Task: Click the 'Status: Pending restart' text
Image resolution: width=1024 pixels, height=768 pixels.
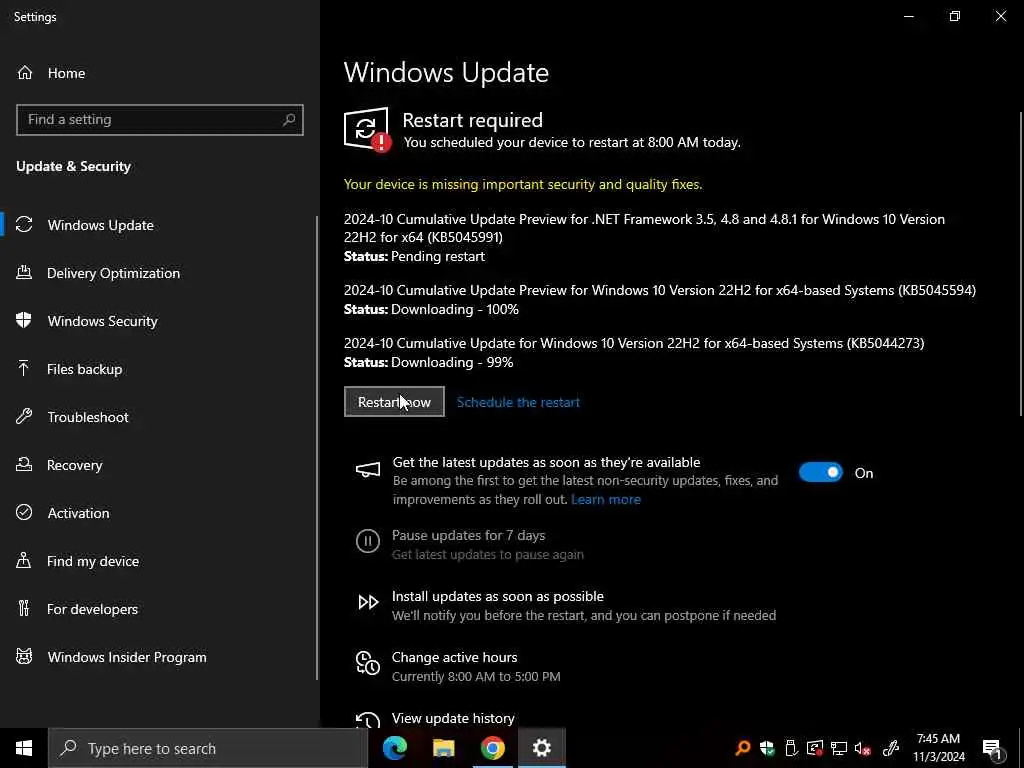Action: pos(414,257)
